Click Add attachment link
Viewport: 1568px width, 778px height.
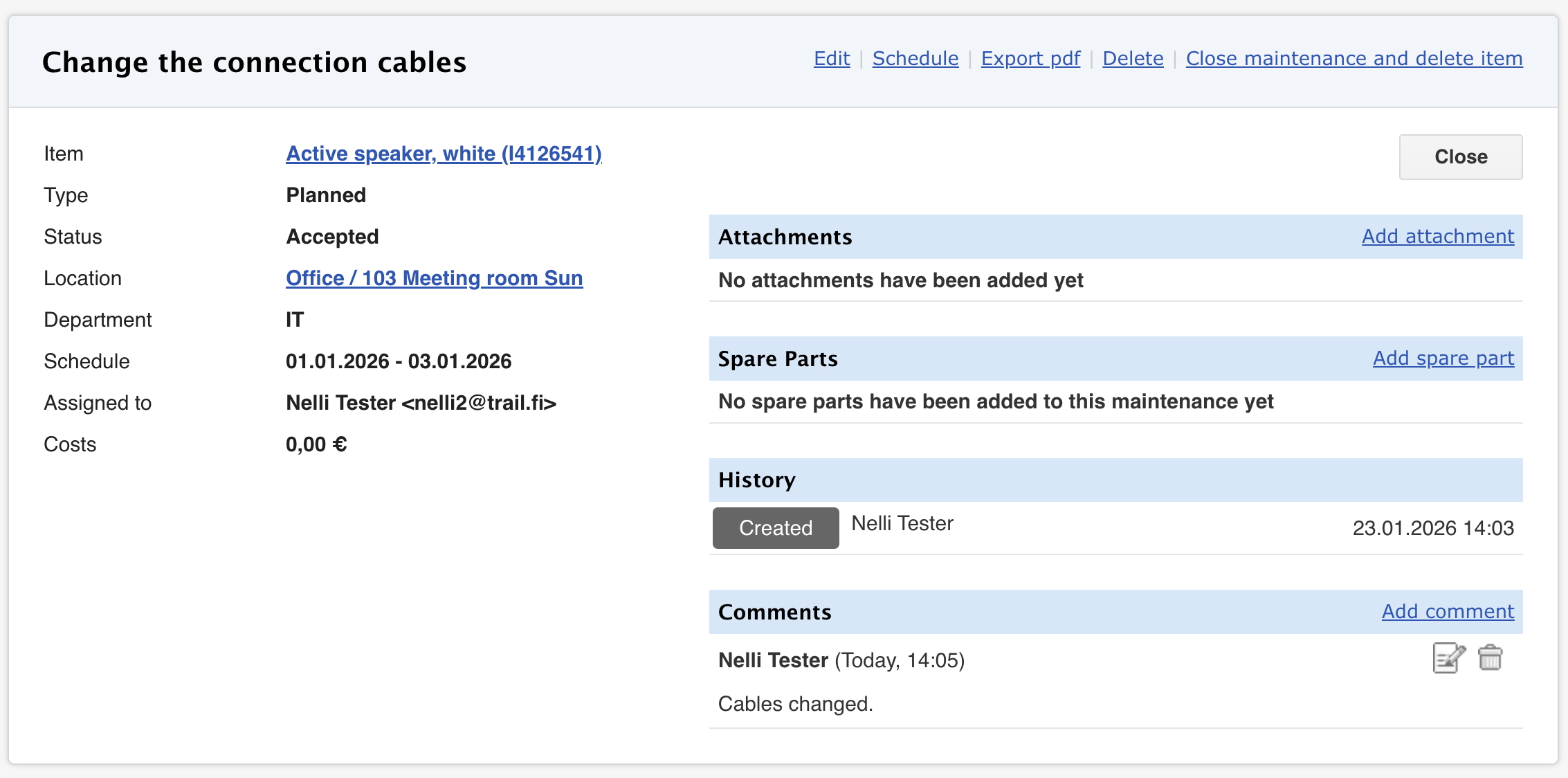1437,237
